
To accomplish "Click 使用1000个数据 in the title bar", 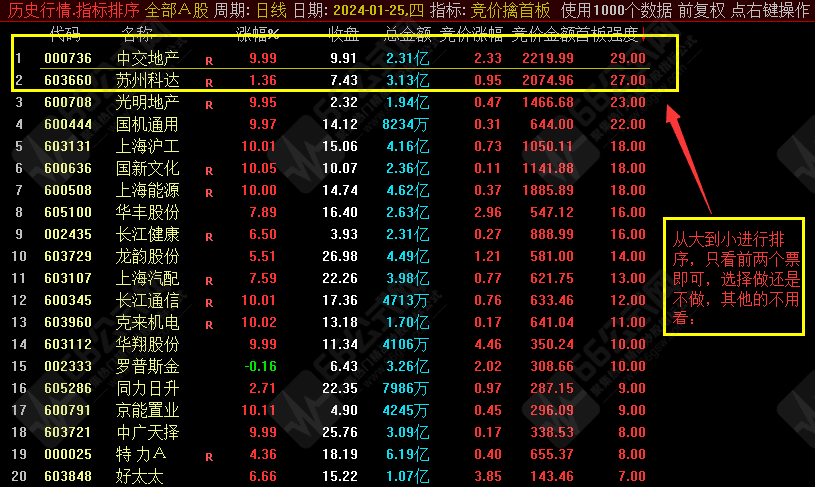I will click(616, 10).
